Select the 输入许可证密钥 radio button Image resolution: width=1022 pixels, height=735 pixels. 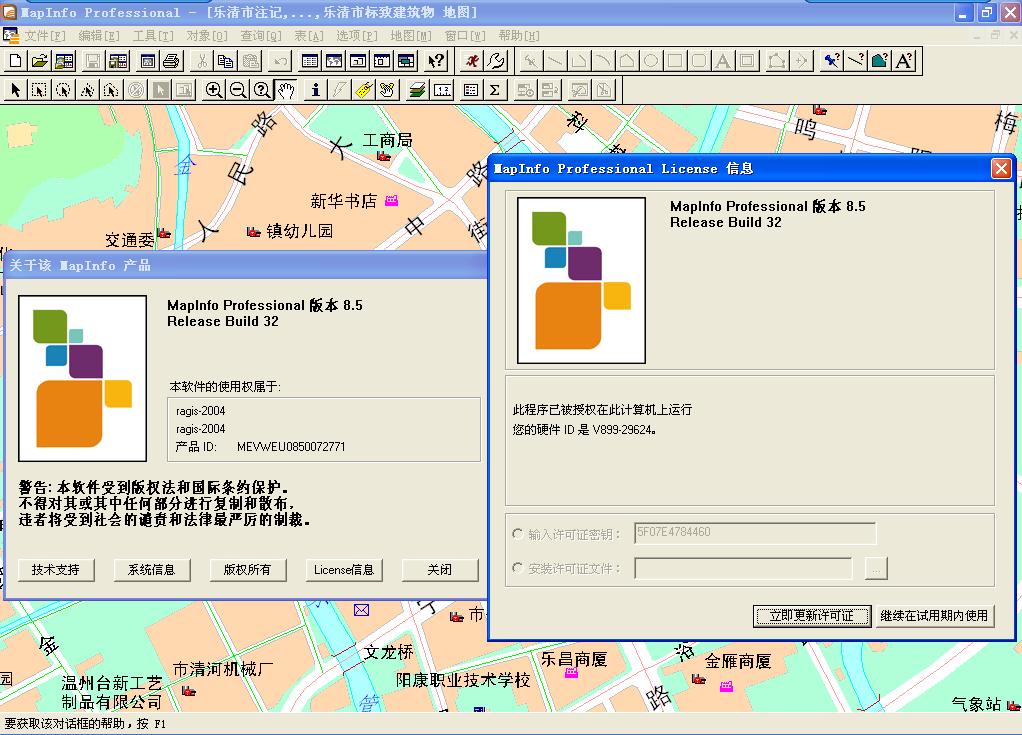[x=518, y=534]
